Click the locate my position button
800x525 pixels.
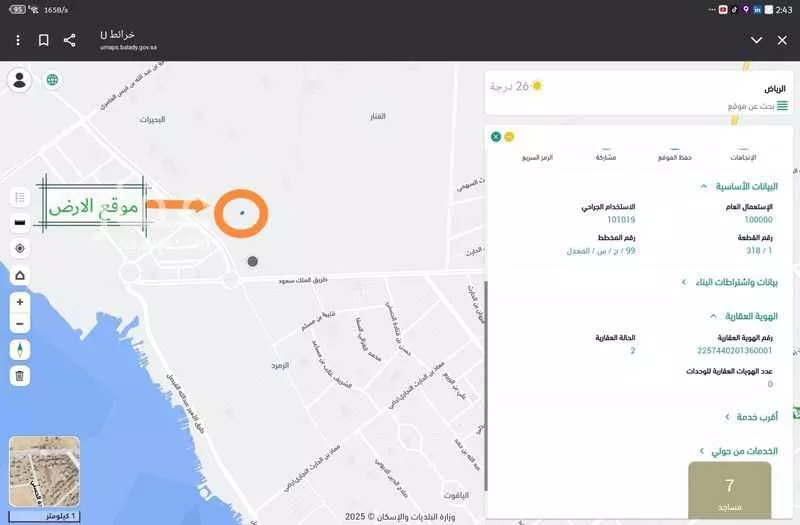pyautogui.click(x=20, y=248)
